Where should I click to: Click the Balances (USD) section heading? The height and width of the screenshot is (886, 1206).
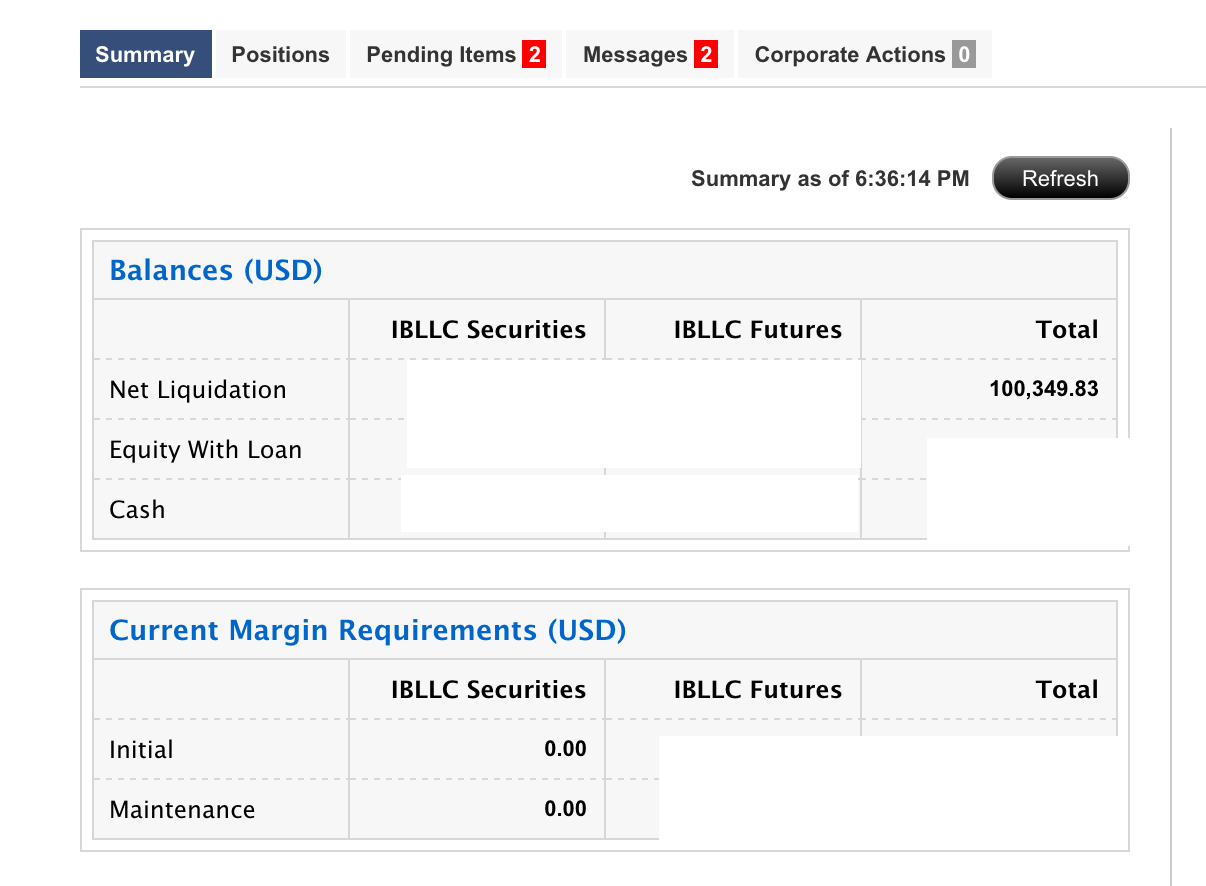(215, 270)
